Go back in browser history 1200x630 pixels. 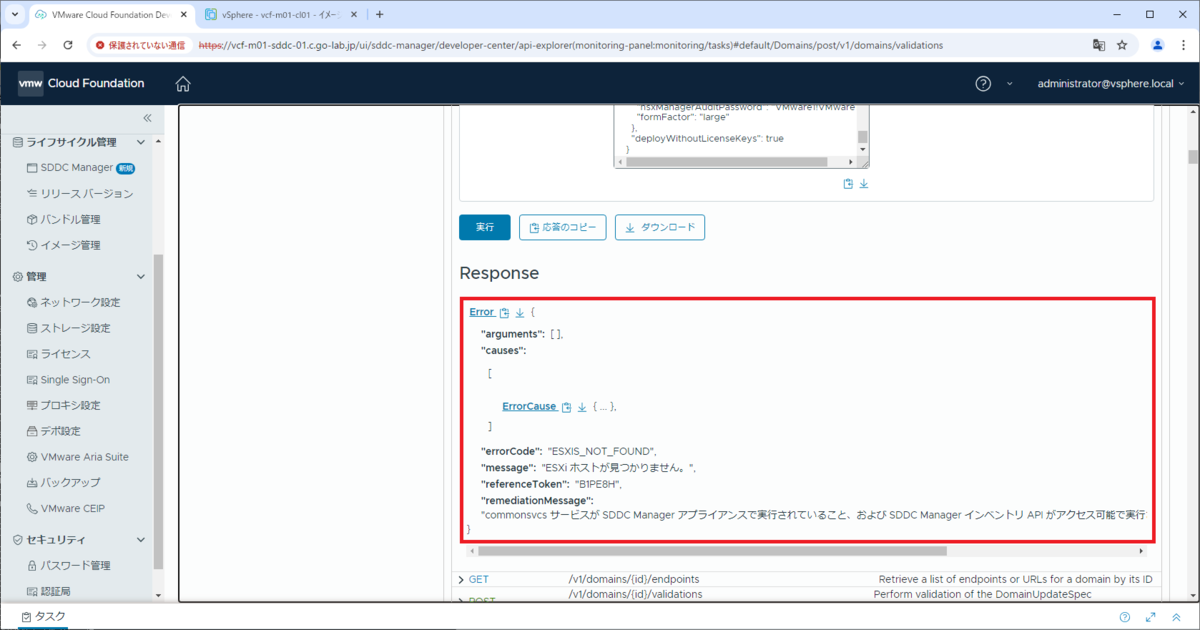(x=16, y=45)
